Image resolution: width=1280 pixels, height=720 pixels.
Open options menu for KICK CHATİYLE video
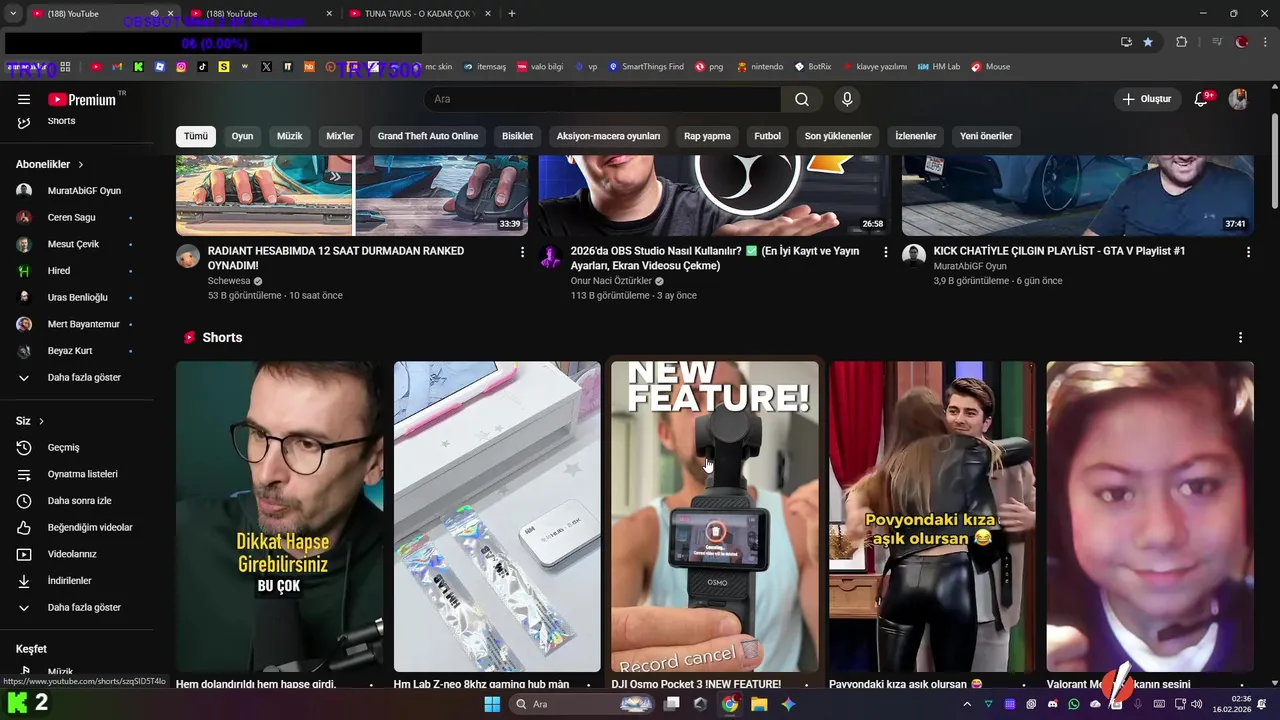pos(1248,252)
